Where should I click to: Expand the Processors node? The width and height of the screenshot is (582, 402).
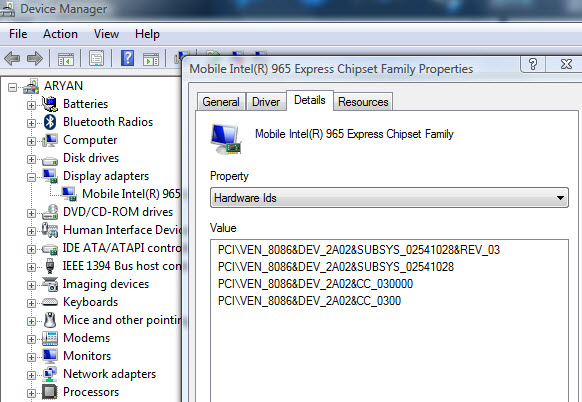(x=31, y=393)
